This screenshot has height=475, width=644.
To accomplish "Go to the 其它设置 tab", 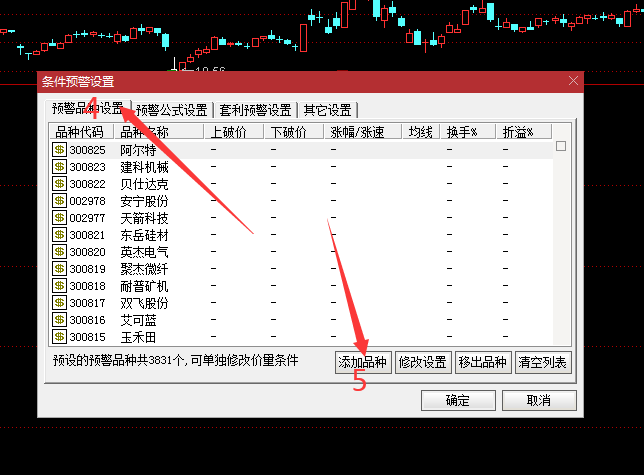I will [x=327, y=110].
